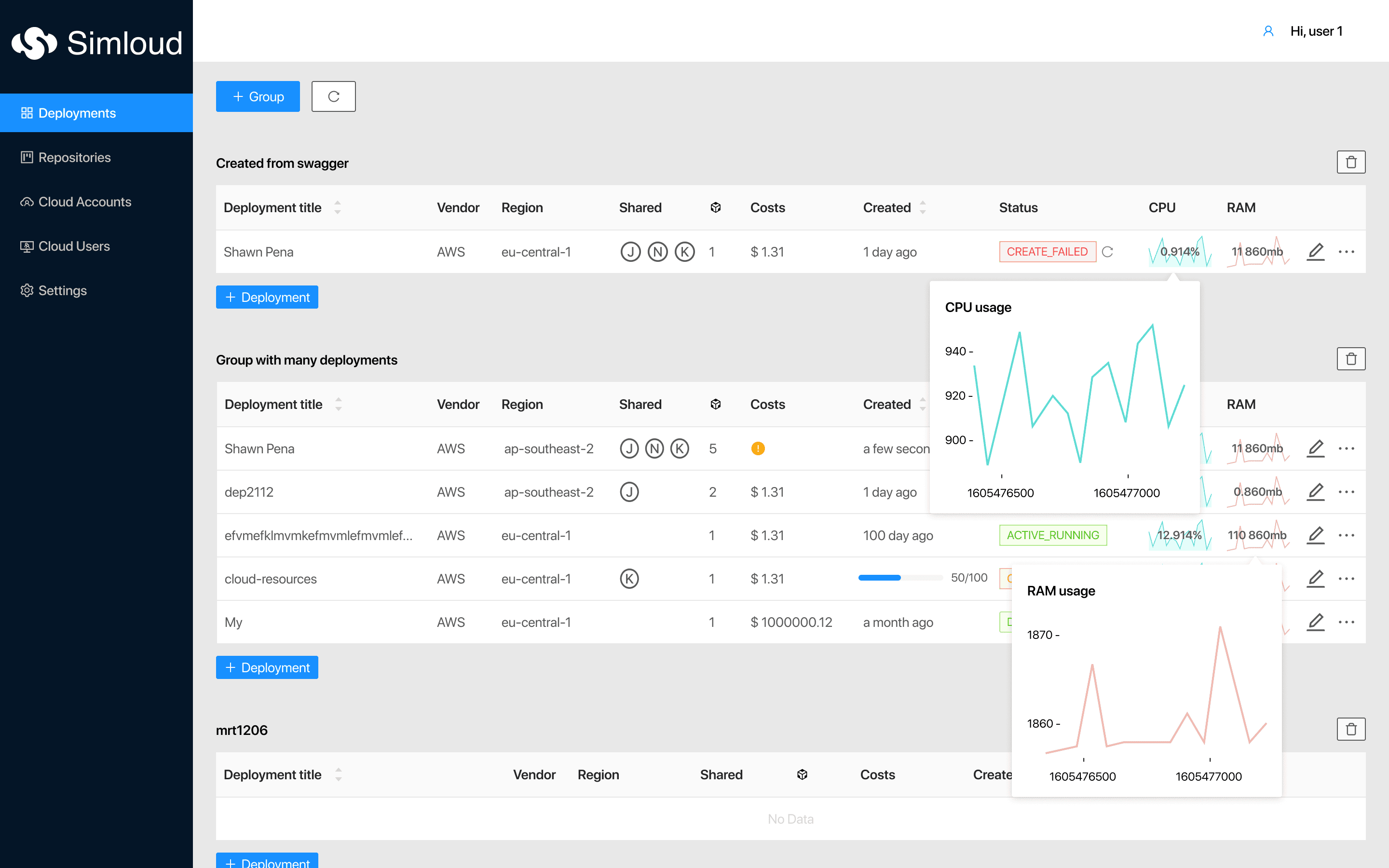Click the 100 day ago created value

[x=898, y=535]
